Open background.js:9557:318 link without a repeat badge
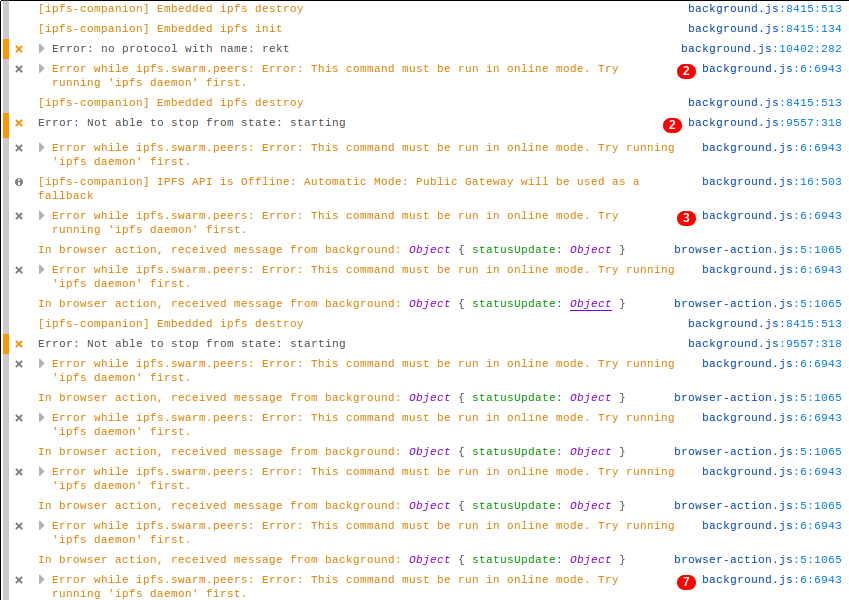The width and height of the screenshot is (849, 600). click(765, 343)
